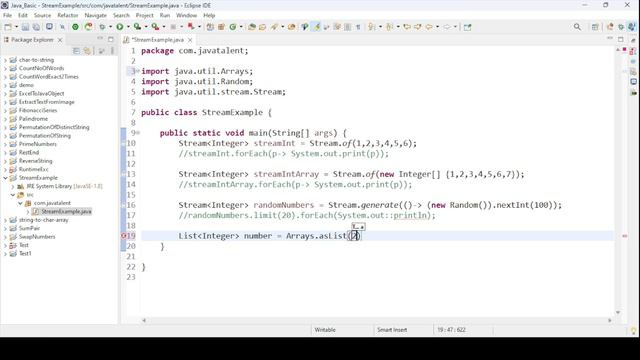Viewport: 640px width, 360px height.
Task: Click the Coverage run toolbar icon
Action: click(138, 27)
